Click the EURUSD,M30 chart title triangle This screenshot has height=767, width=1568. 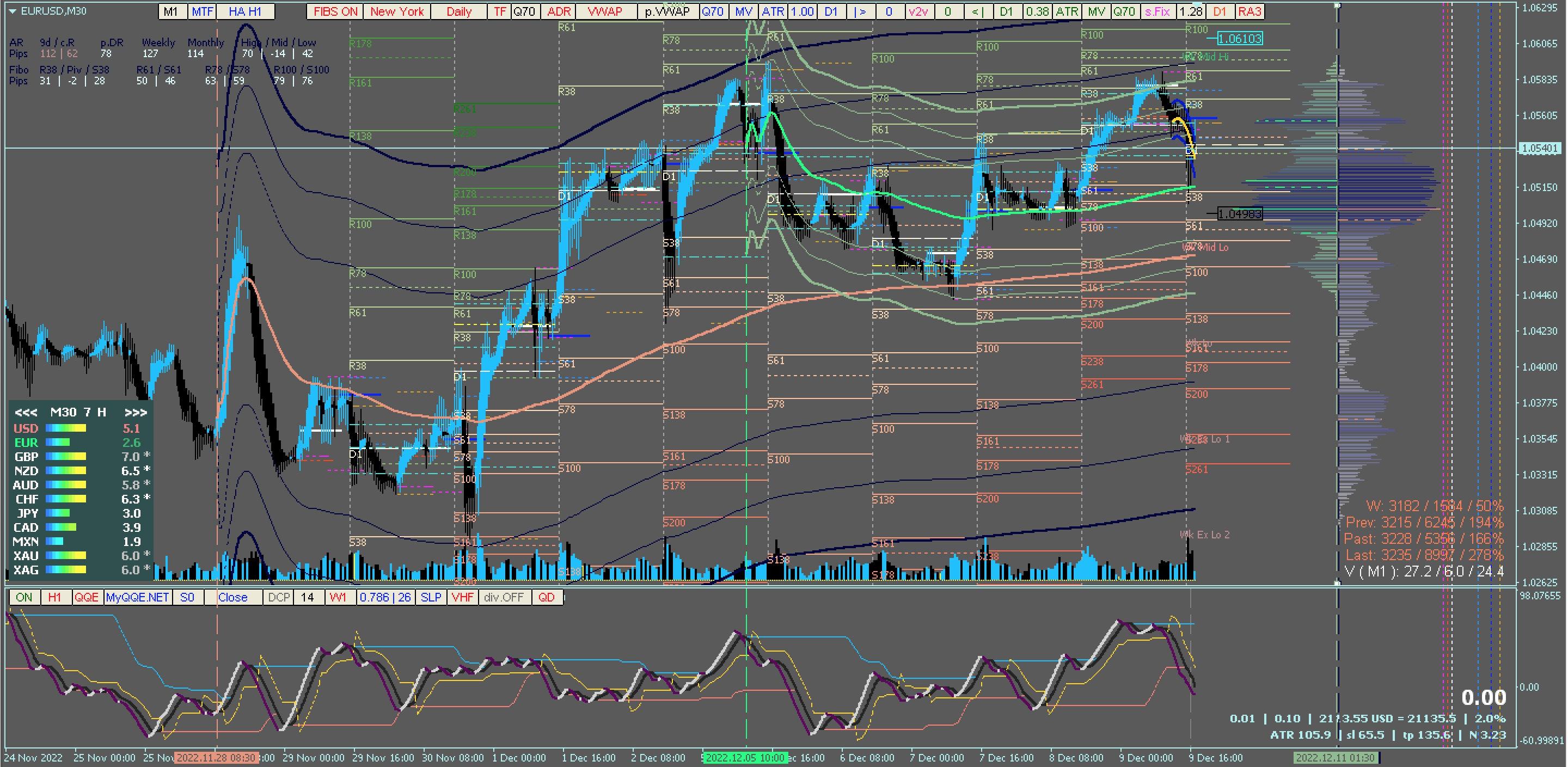[12, 11]
